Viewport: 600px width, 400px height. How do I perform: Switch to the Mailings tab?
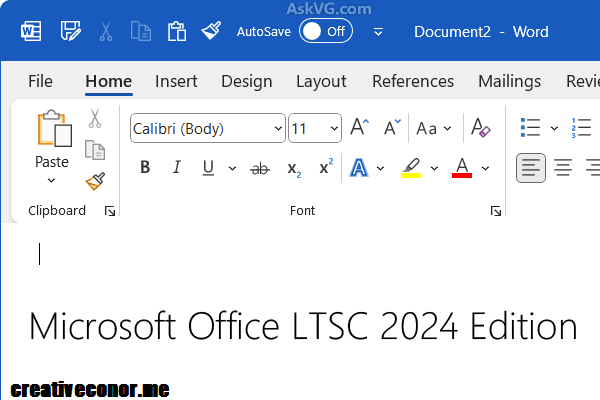tap(510, 82)
